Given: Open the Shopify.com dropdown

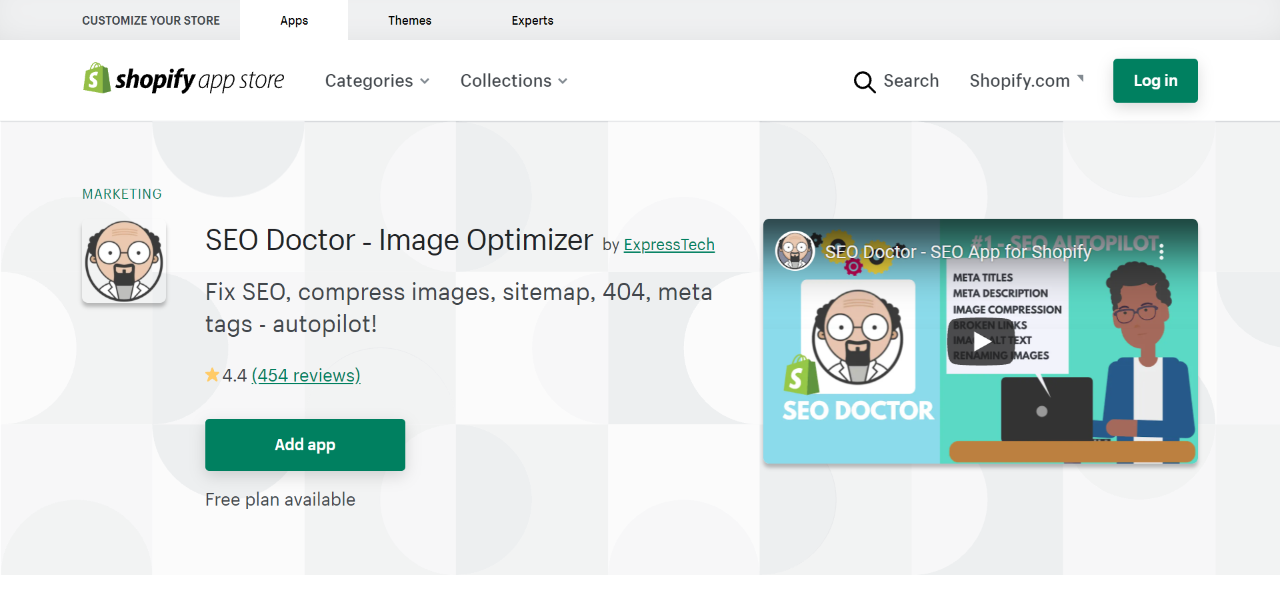Looking at the screenshot, I should click(x=1027, y=81).
